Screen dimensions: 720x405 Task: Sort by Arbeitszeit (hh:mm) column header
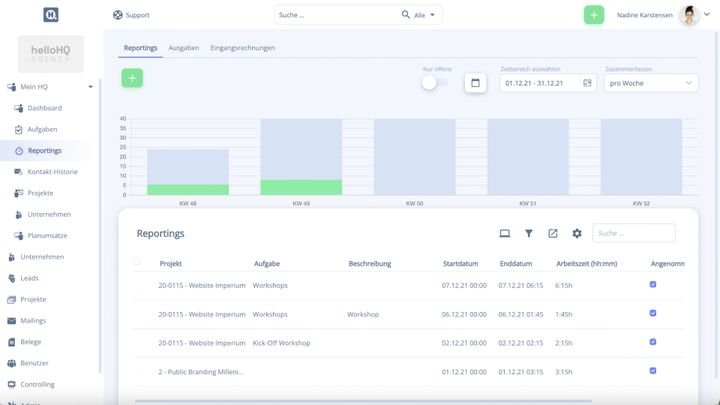(586, 264)
